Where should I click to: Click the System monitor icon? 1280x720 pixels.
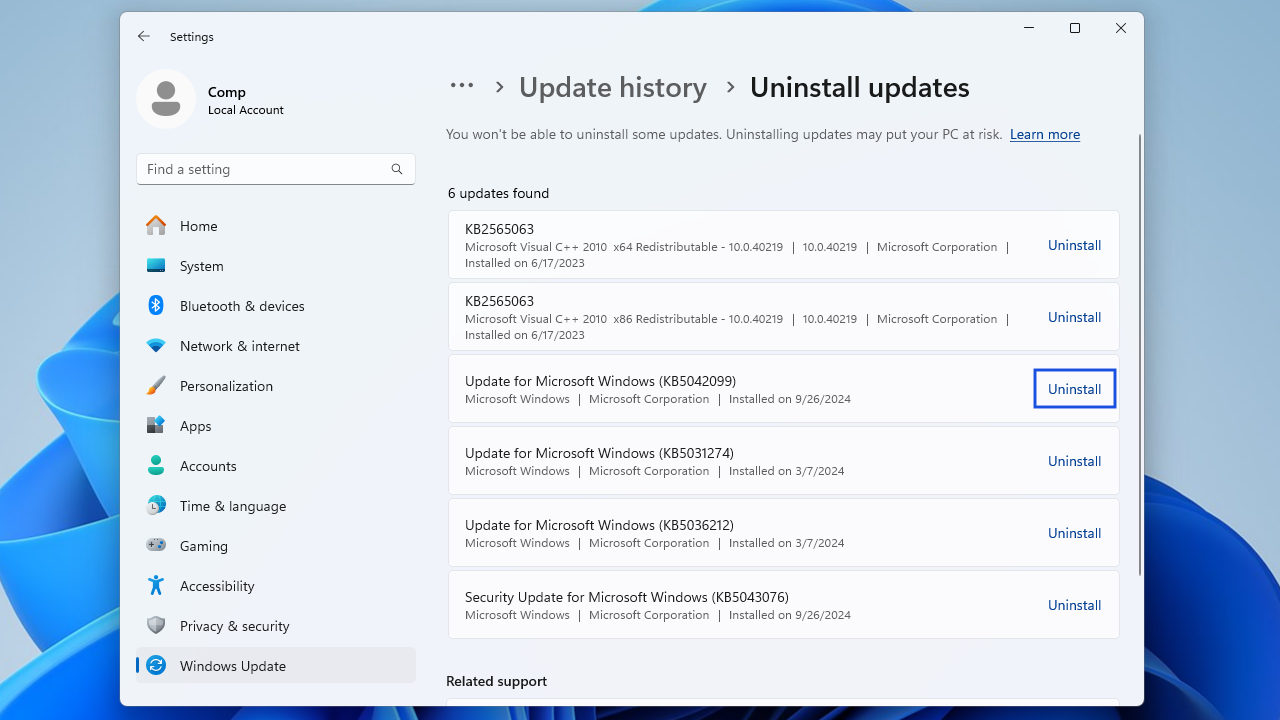click(156, 266)
